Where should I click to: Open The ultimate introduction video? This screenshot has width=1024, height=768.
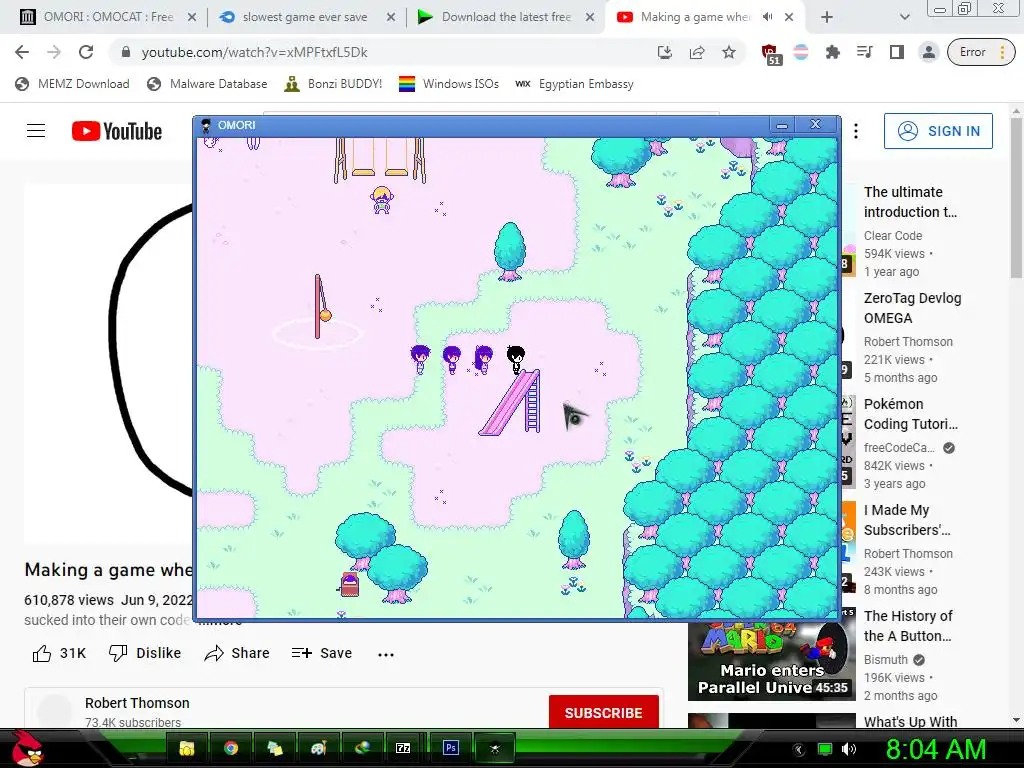[910, 202]
